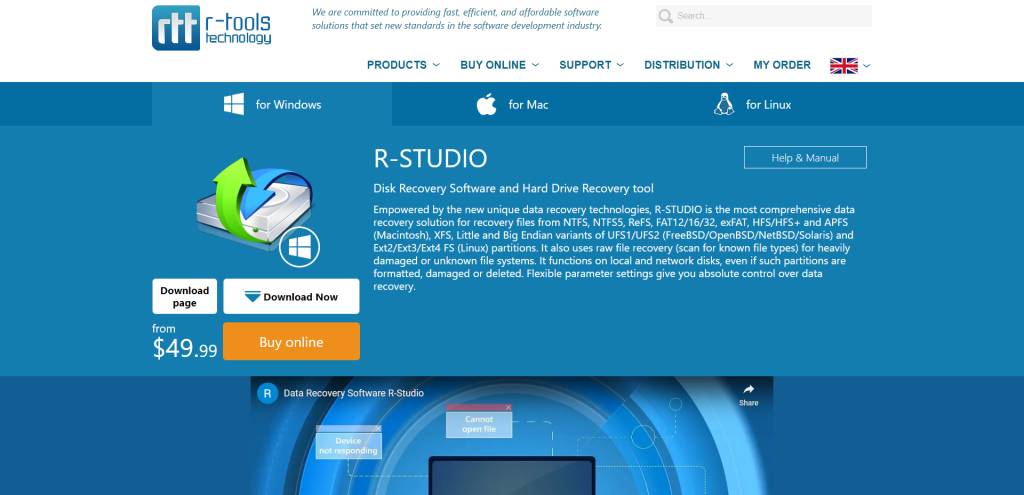Image resolution: width=1024 pixels, height=495 pixels.
Task: Click the 'Disk Recovery Software and Hard Drive Recovery tool' subtitle
Action: 513,189
